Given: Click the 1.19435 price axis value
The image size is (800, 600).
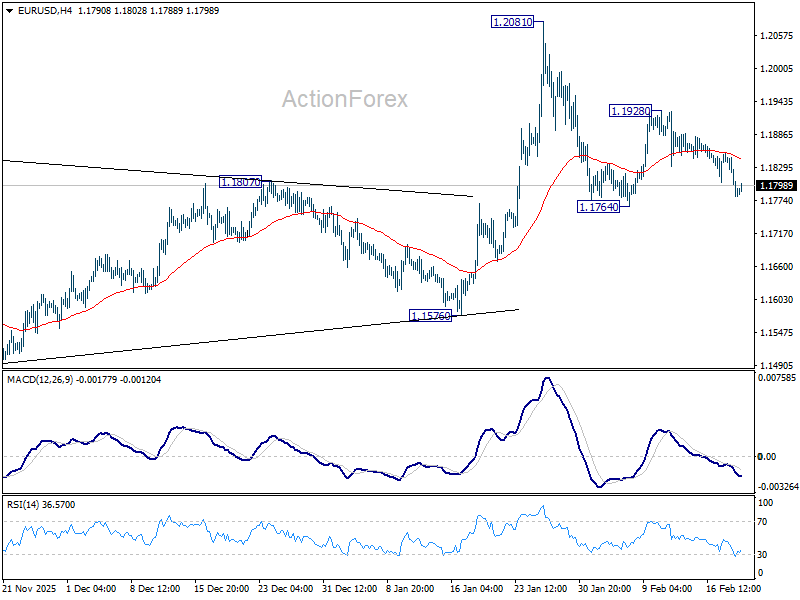Looking at the screenshot, I should [x=777, y=102].
